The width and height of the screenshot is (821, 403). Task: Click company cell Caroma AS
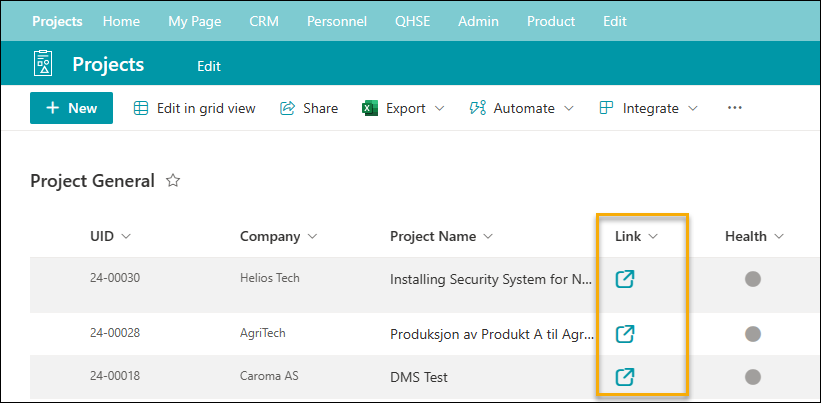coord(269,376)
